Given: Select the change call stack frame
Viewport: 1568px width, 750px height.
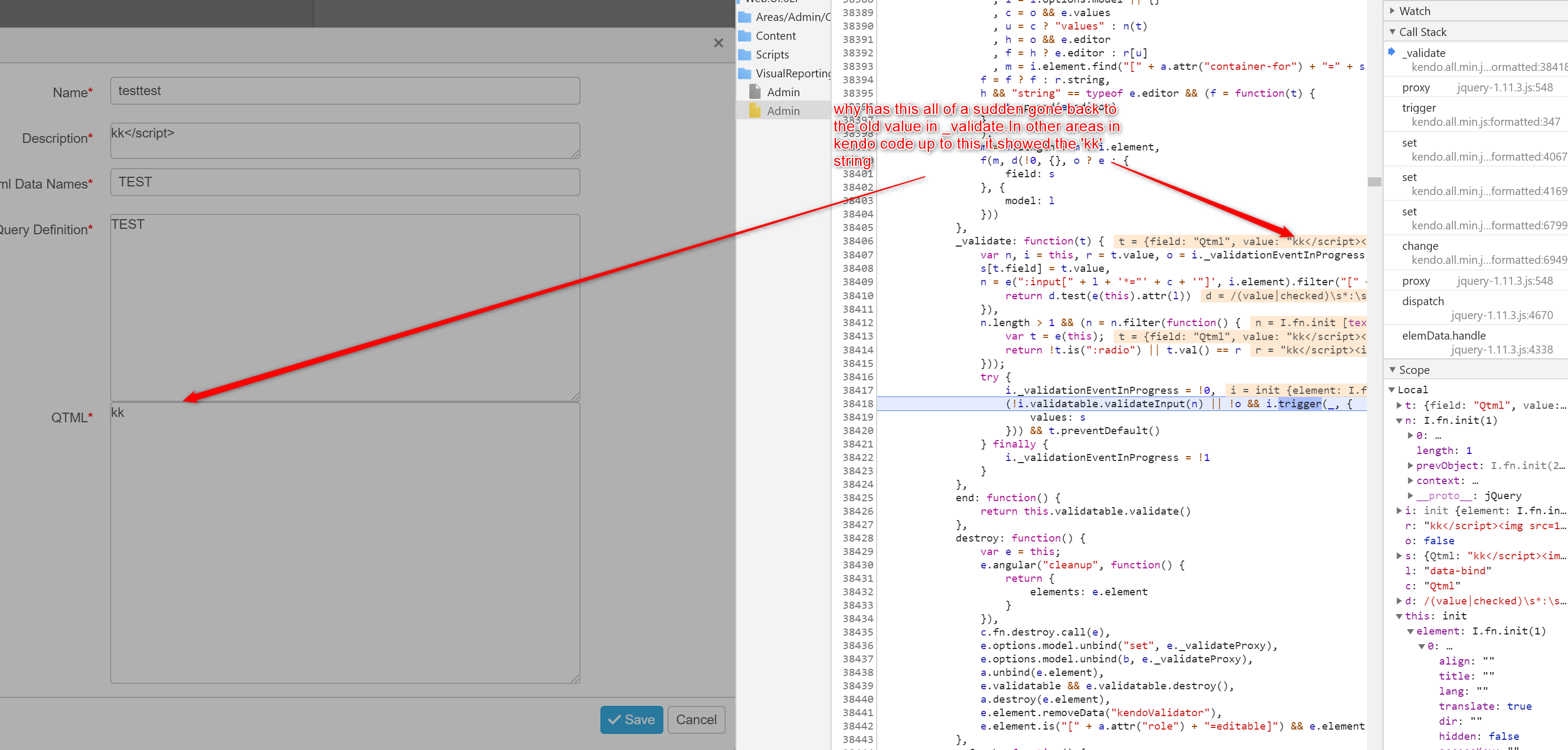Looking at the screenshot, I should (x=1476, y=253).
